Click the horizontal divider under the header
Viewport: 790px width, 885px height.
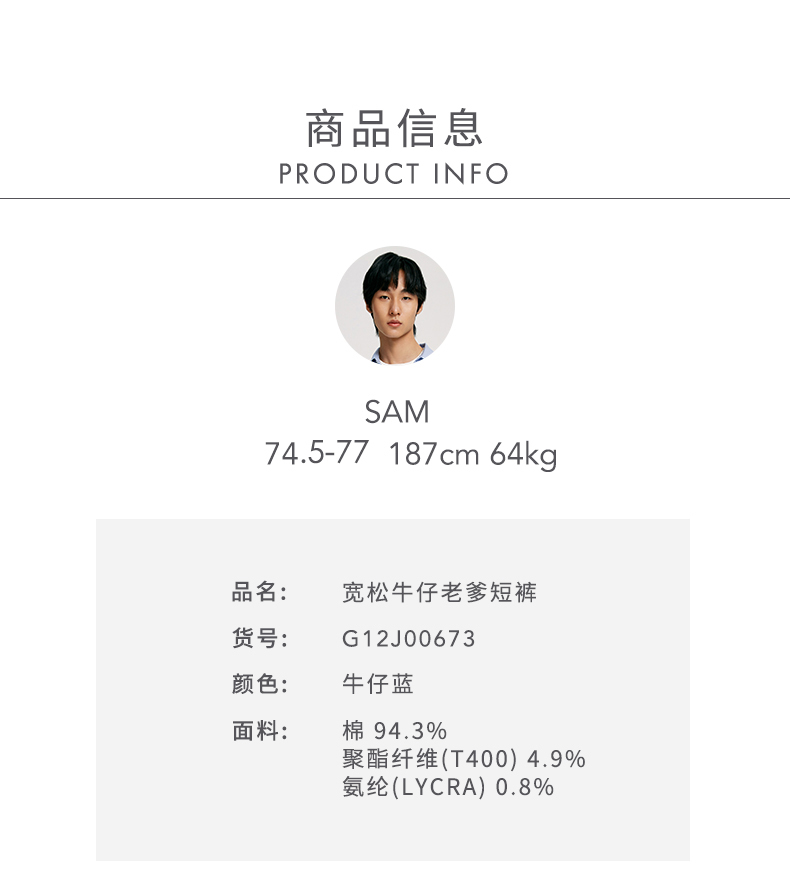point(395,198)
